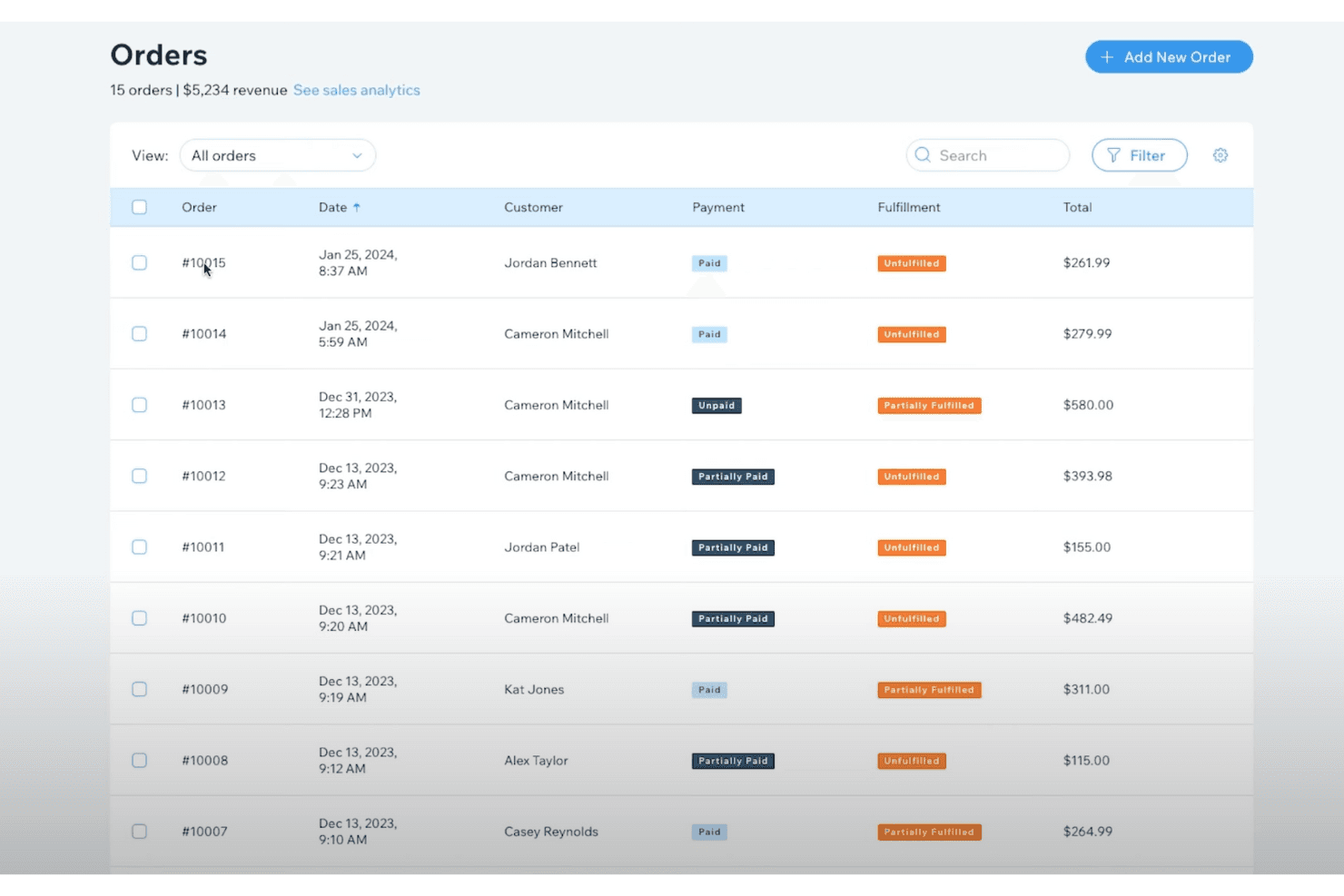This screenshot has width=1344, height=896.
Task: Enable the checkbox for order #10011
Action: 139,546
